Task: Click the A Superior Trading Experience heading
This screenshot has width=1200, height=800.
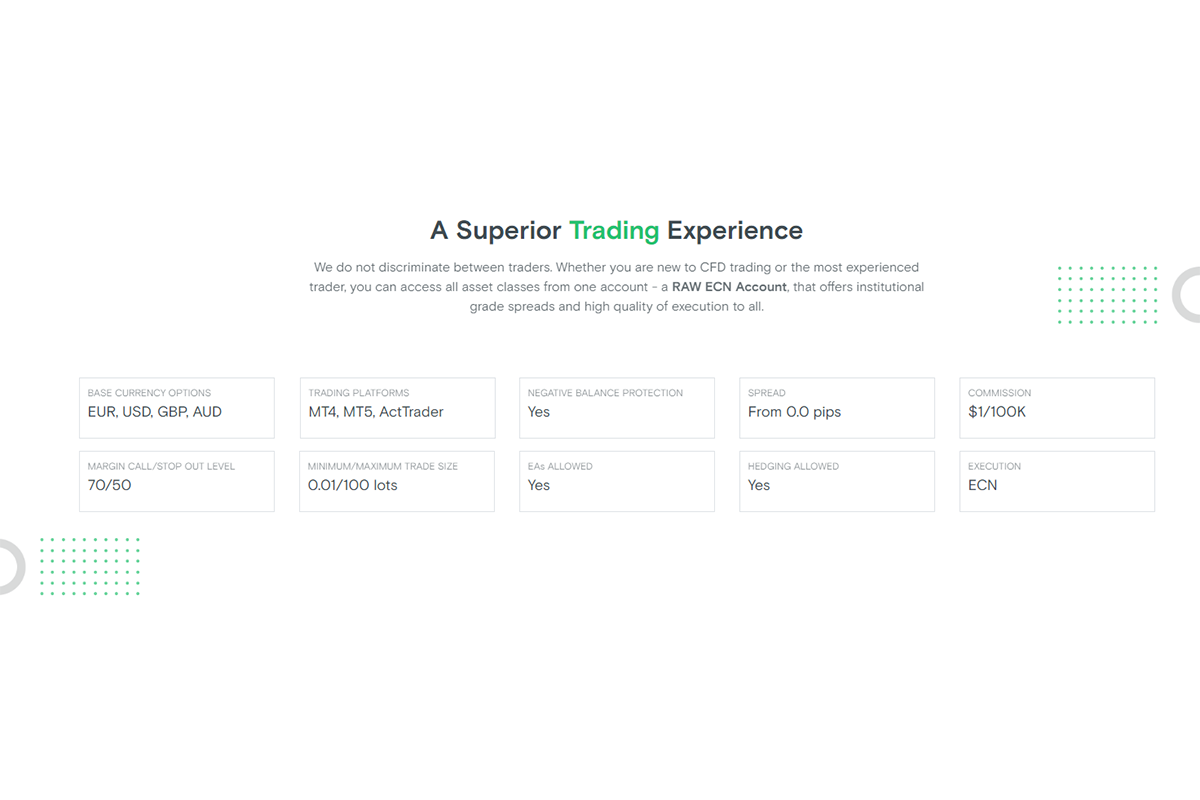Action: [617, 231]
